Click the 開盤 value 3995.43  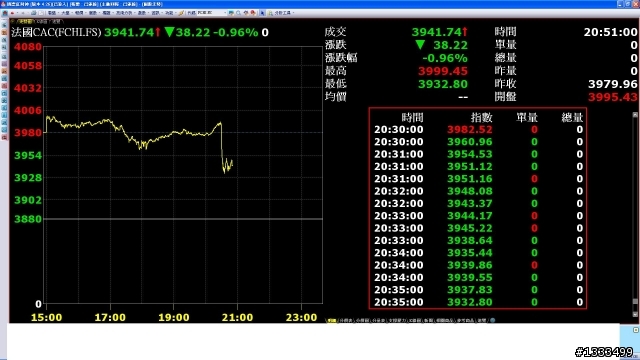pyautogui.click(x=612, y=97)
